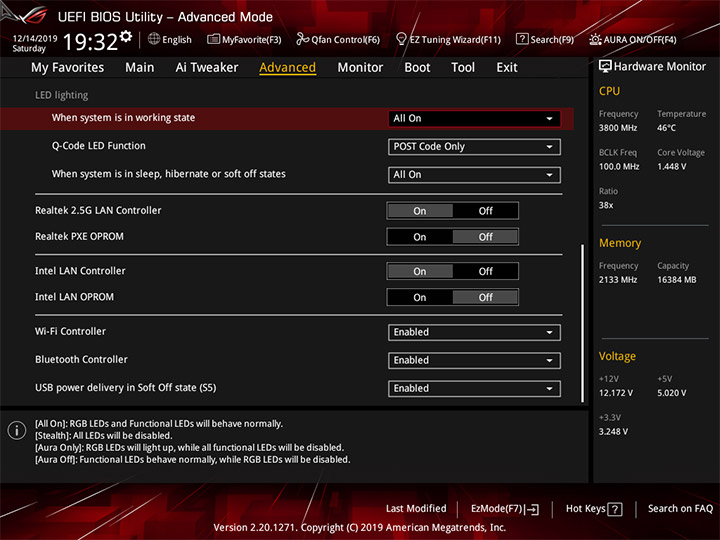
Task: Open Bluetooth Controller dropdown
Action: tap(474, 360)
